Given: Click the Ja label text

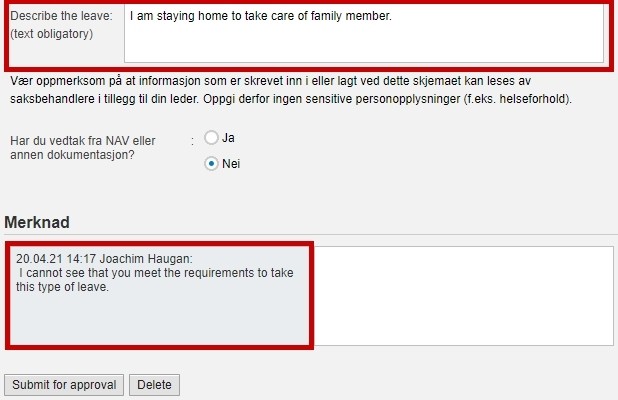Looking at the screenshot, I should 228,138.
